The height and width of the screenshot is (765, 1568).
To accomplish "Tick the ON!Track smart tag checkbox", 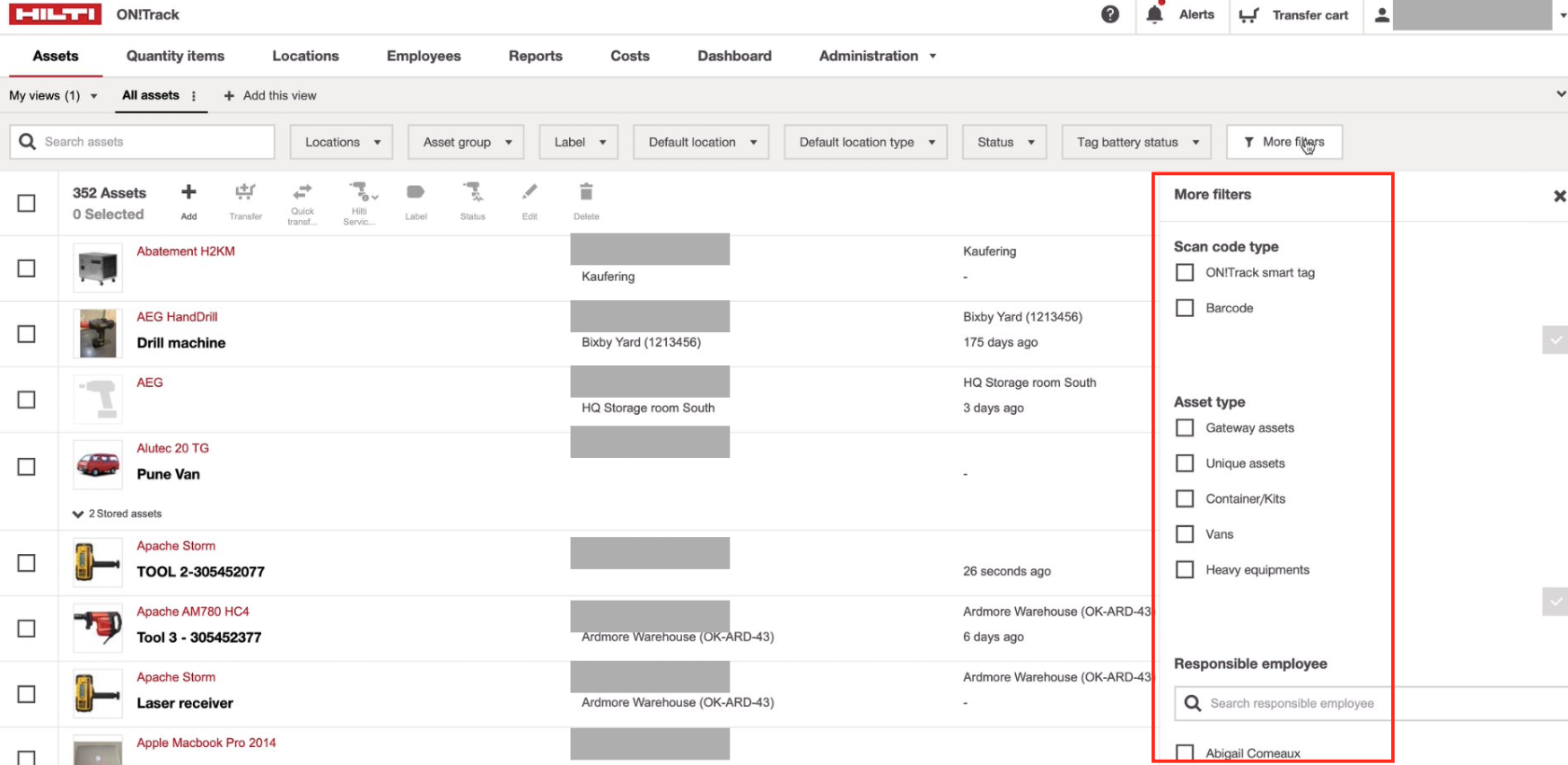I will (x=1185, y=272).
